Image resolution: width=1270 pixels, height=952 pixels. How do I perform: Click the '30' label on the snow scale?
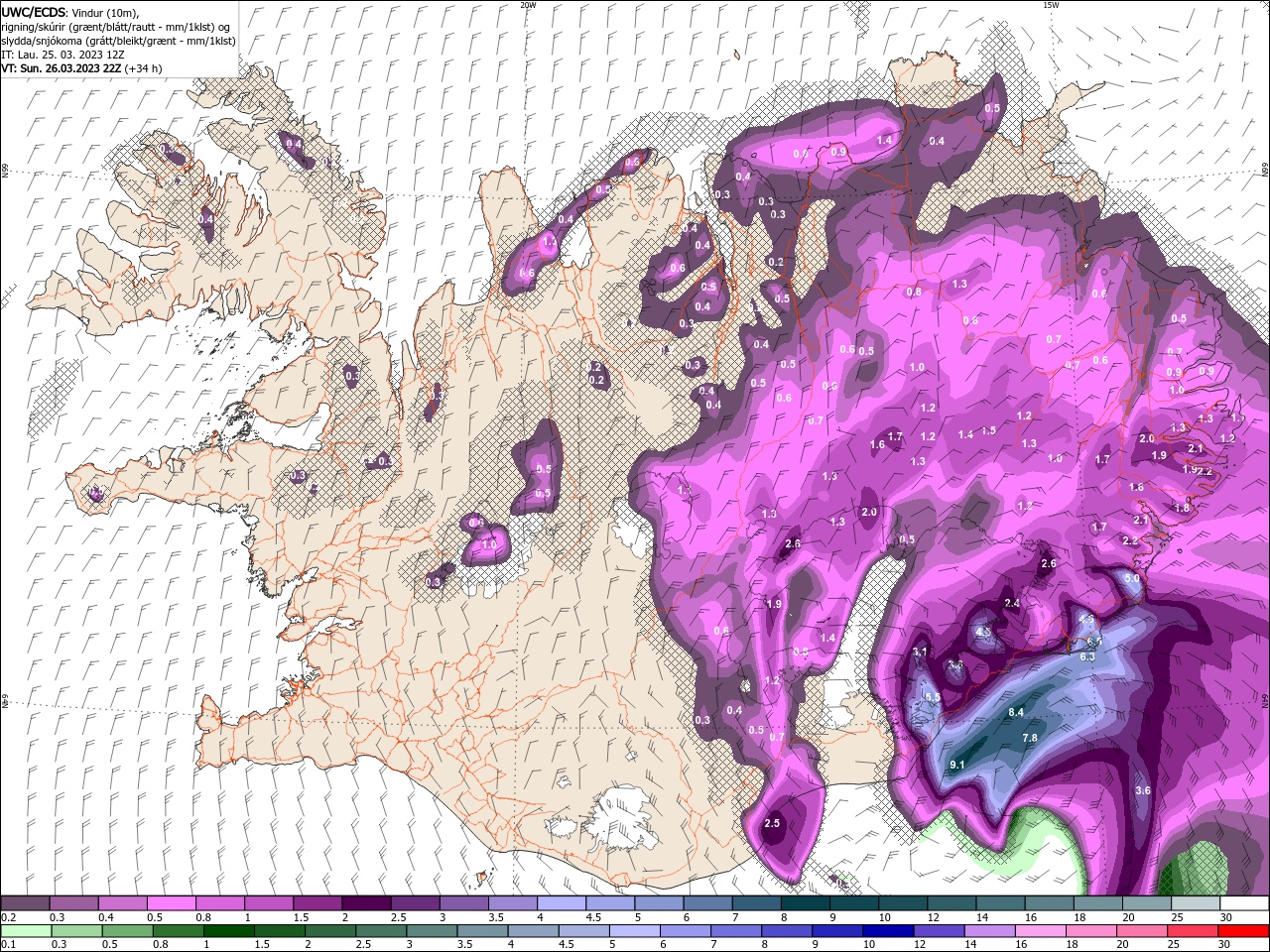coord(1226,917)
